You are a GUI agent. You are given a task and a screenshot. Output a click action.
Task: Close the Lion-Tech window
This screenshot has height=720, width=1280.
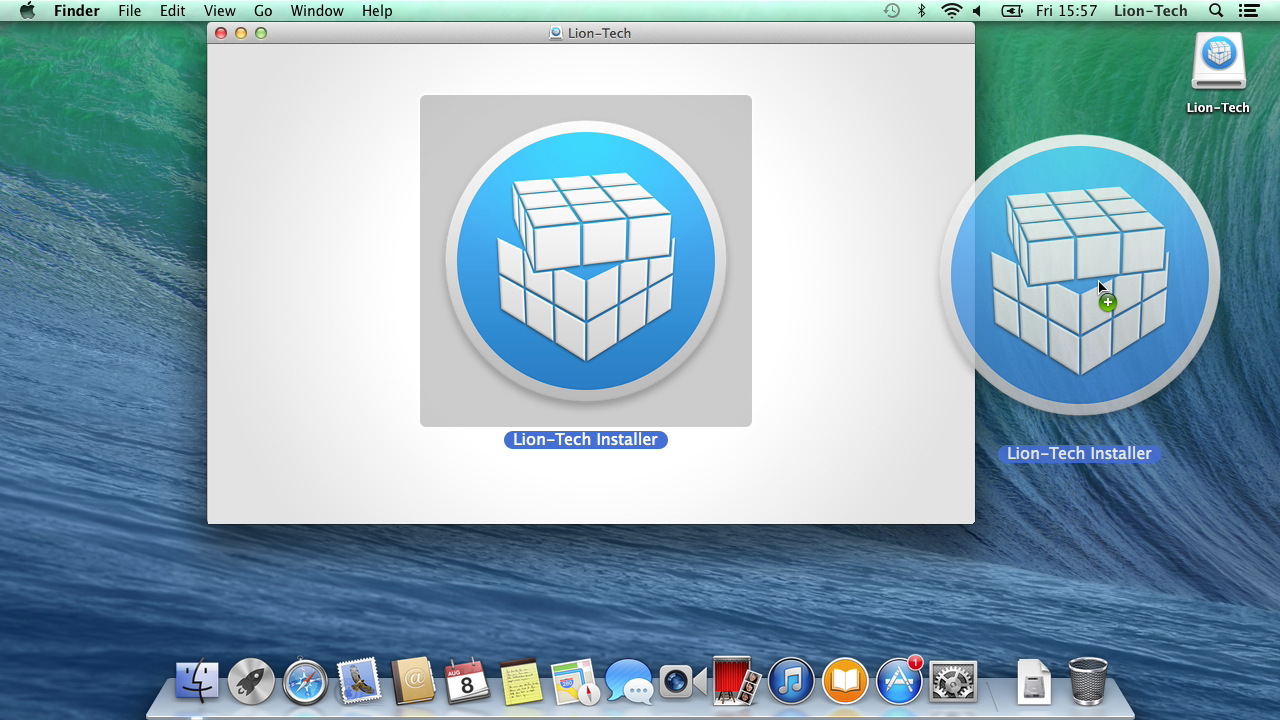(x=221, y=33)
